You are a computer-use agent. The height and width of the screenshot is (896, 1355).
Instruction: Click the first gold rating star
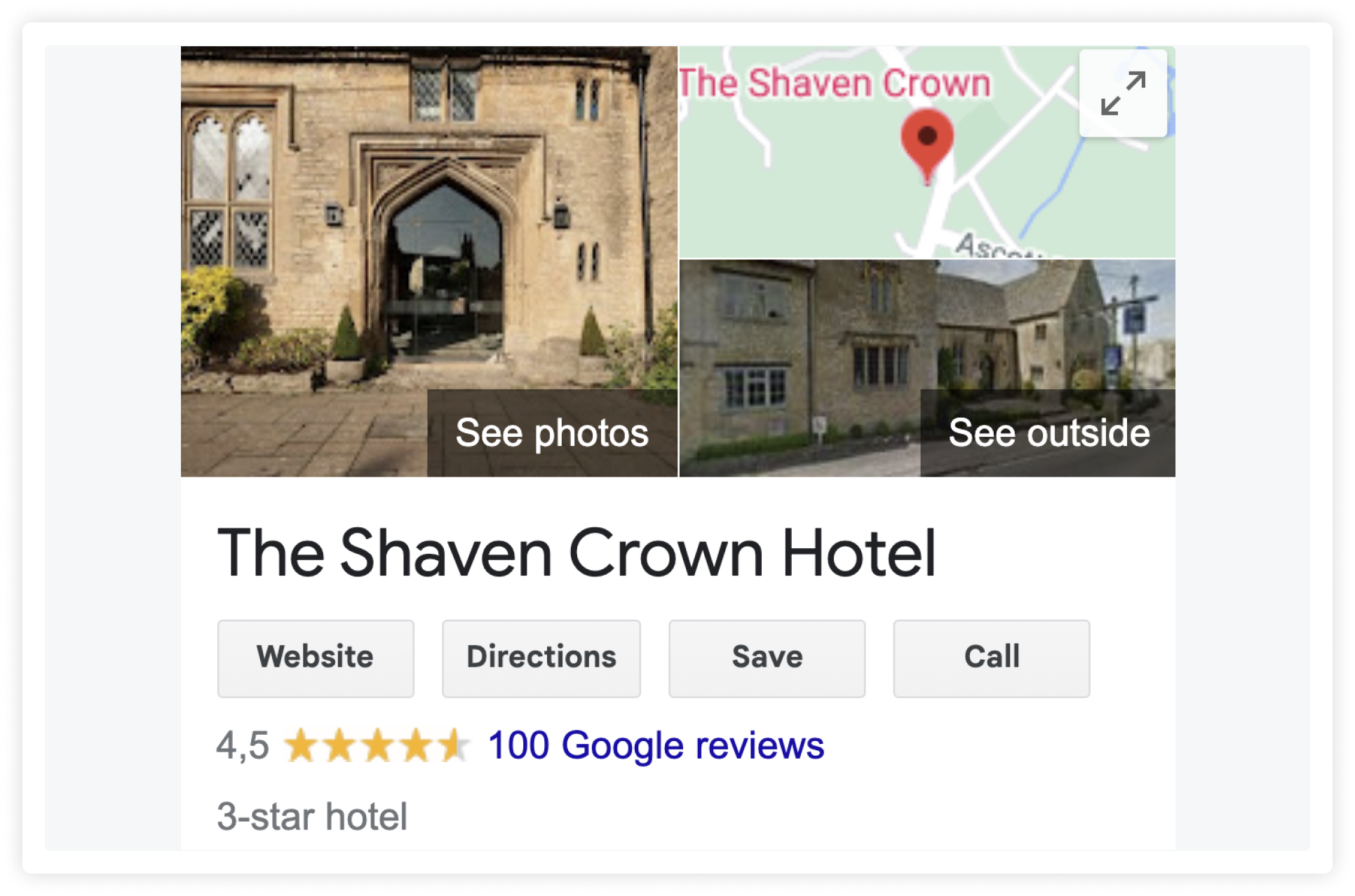click(302, 745)
